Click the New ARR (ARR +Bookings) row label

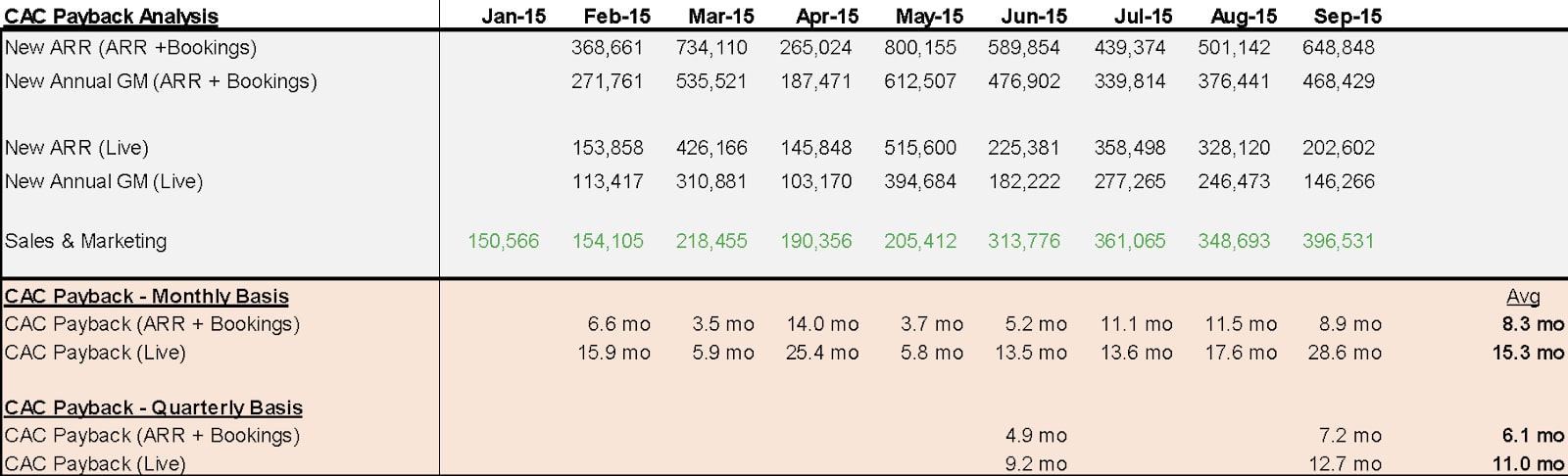130,47
